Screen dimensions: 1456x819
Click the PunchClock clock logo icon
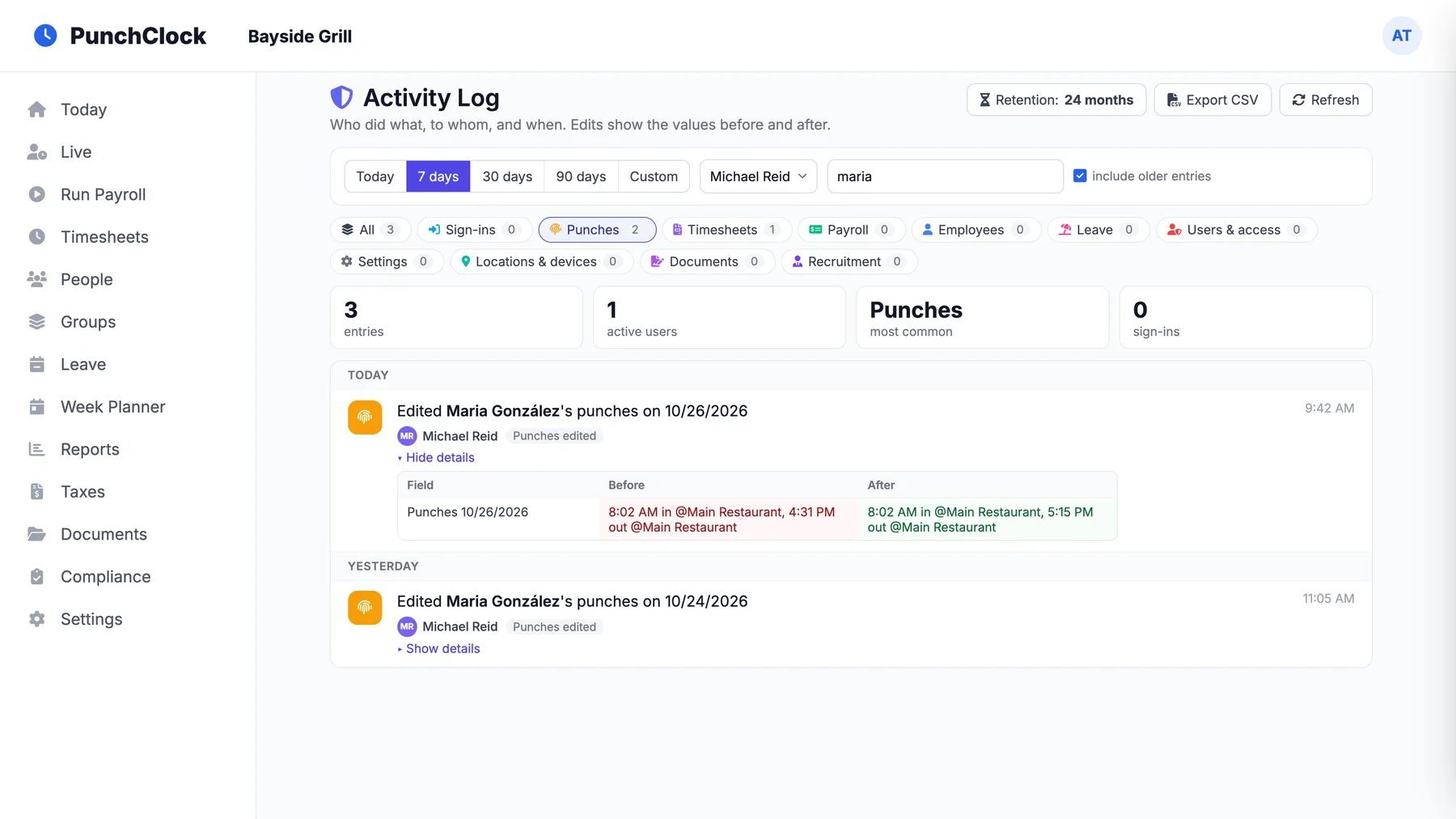(x=45, y=36)
